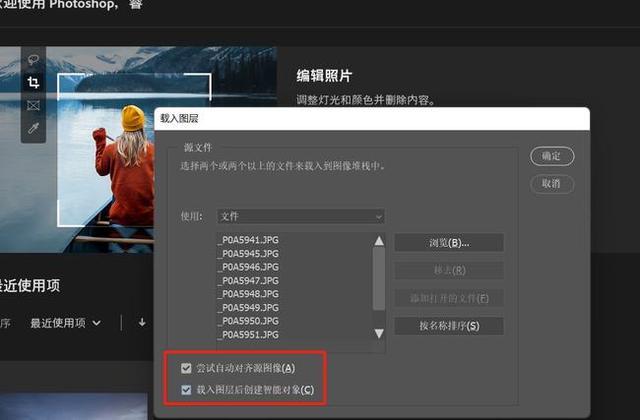Select _P0A5948.JPG in the file list
Image resolution: width=640 pixels, height=420 pixels.
click(249, 294)
